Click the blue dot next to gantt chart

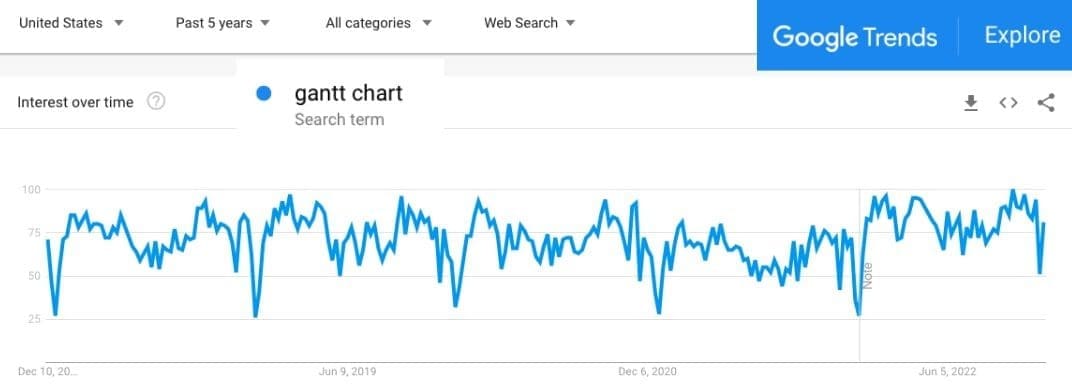tap(264, 94)
